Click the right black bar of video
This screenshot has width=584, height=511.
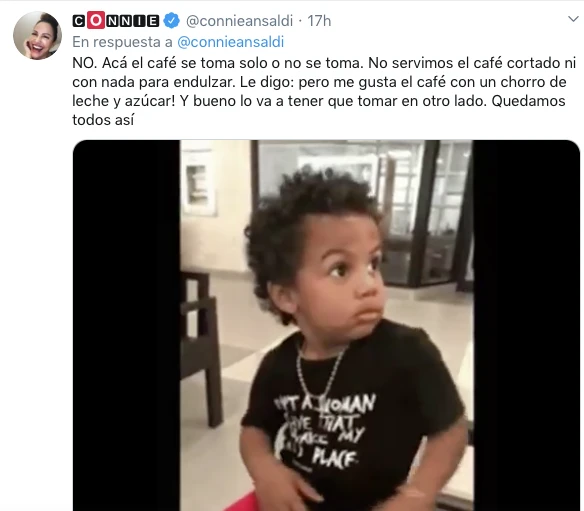526,325
